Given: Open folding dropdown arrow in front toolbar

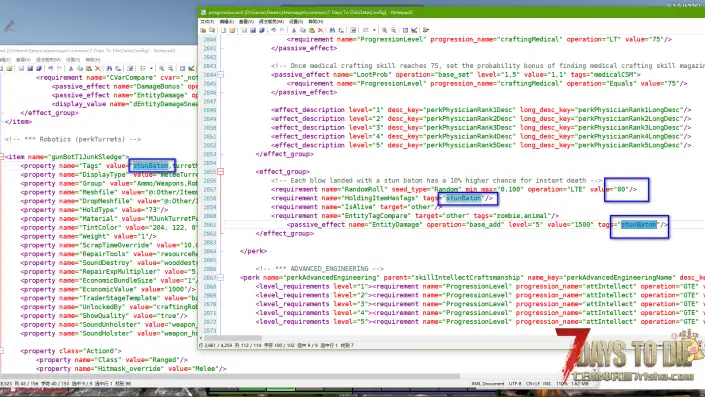Looking at the screenshot, I should click(x=375, y=30).
